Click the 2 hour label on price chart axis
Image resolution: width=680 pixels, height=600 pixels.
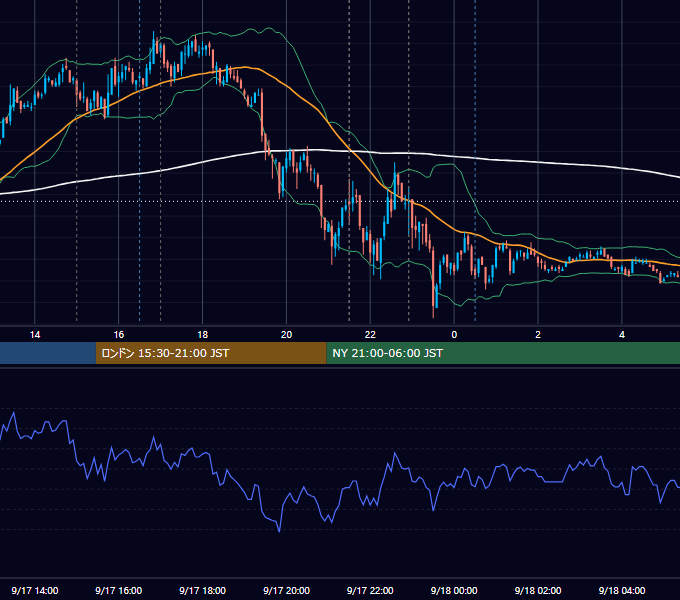tap(538, 335)
